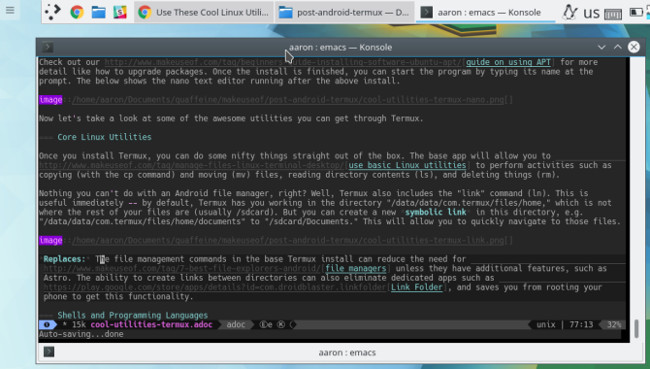The height and width of the screenshot is (369, 650).
Task: Click the buffer name 'cool-utilities-termux.adoc' in modeline
Action: click(151, 325)
